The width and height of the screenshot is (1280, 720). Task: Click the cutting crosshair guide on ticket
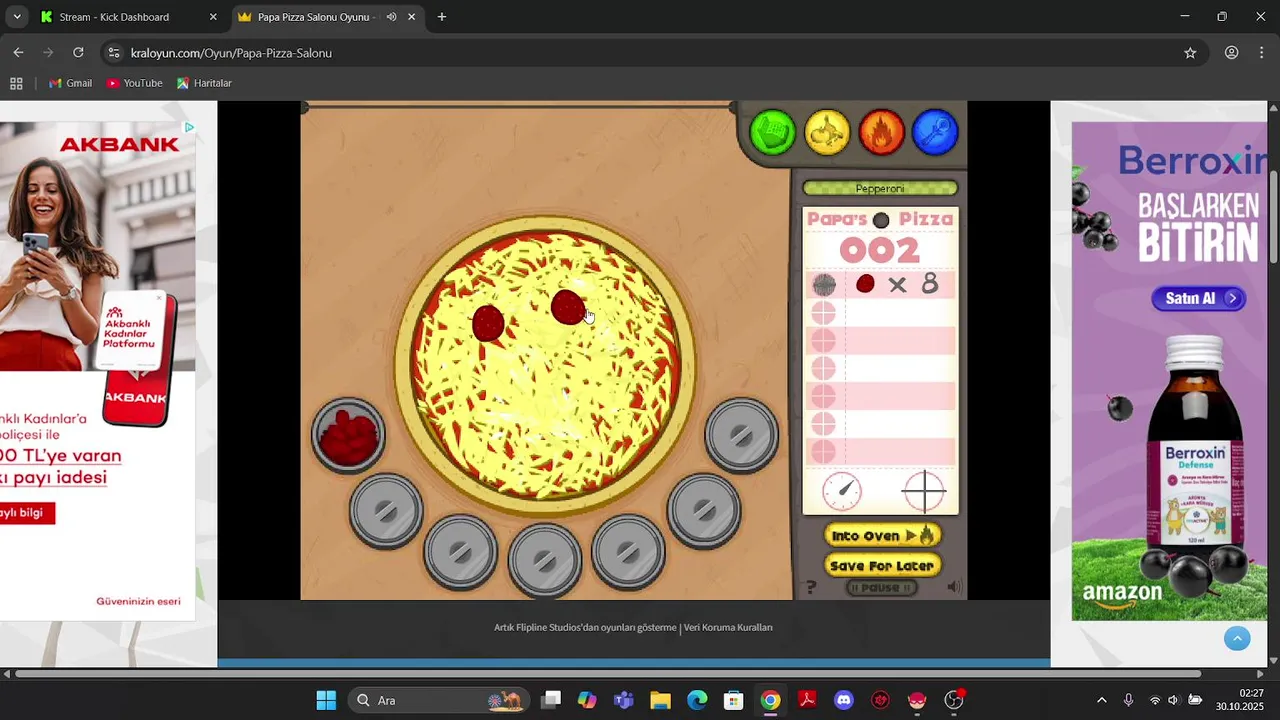pos(923,491)
